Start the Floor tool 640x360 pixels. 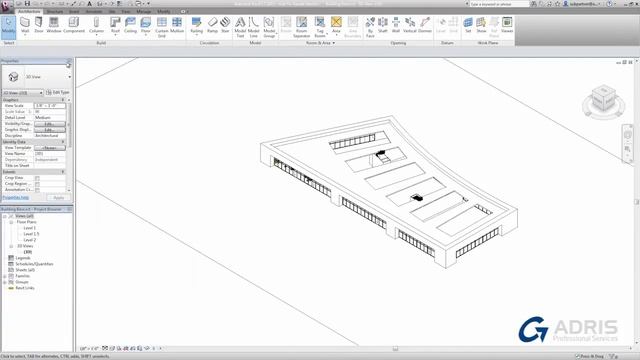(146, 25)
